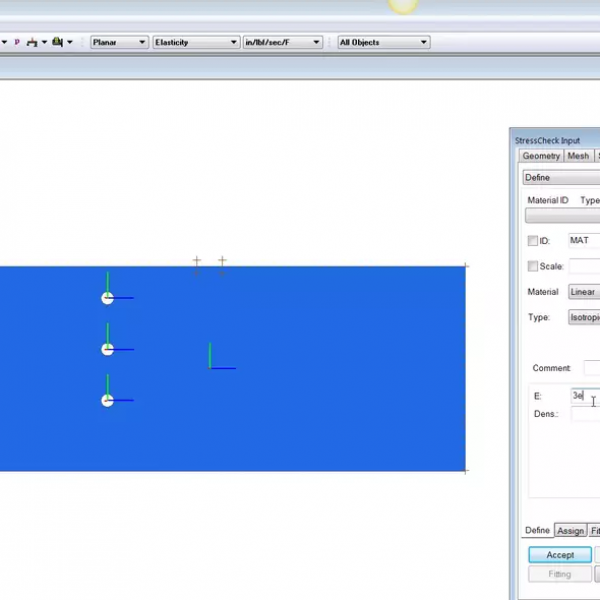
Task: Open the arrow beside the fixture icon
Action: click(44, 42)
